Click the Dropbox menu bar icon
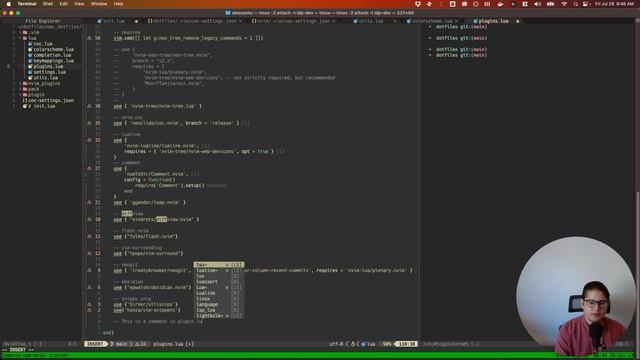Viewport: 640px width, 360px height. 418,4
